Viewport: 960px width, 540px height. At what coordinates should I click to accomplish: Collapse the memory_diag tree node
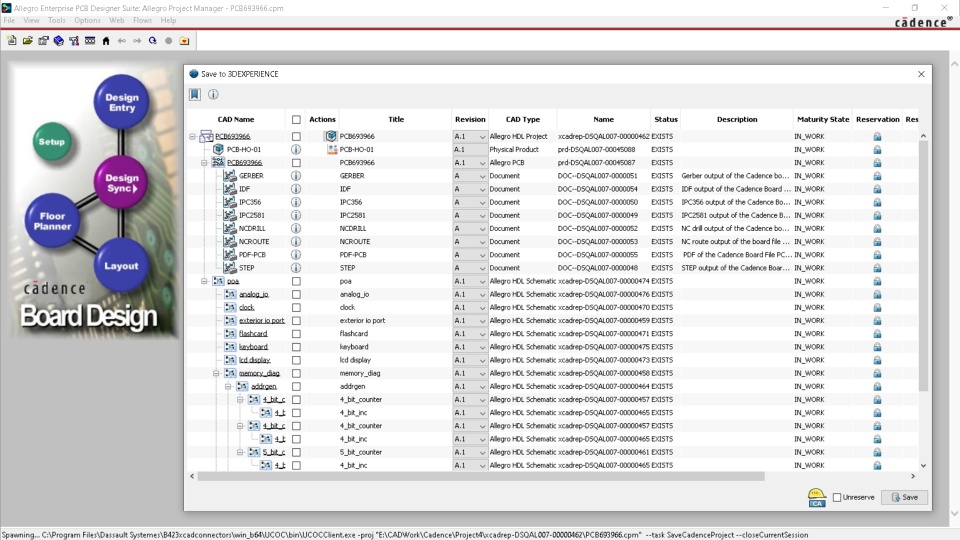point(216,373)
